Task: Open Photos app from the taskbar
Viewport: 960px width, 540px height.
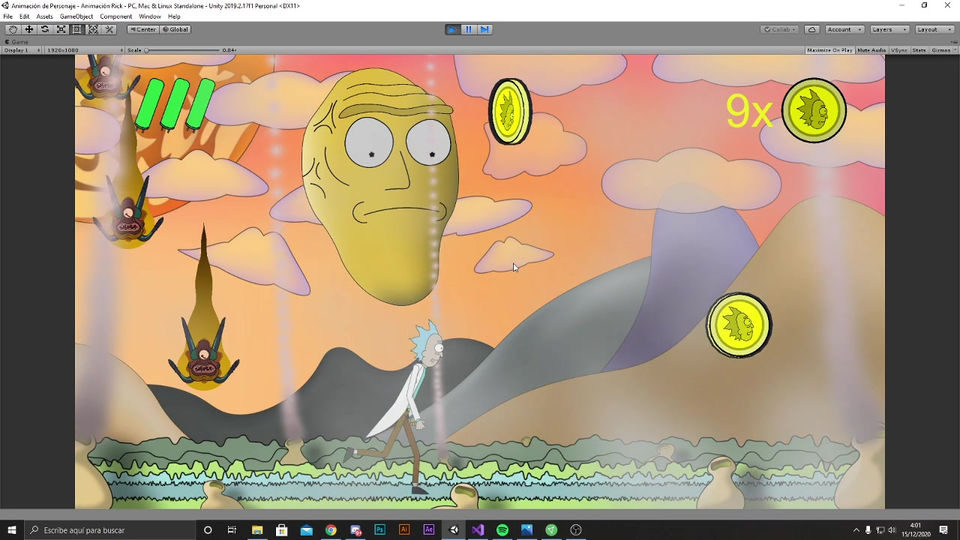Action: coord(527,530)
